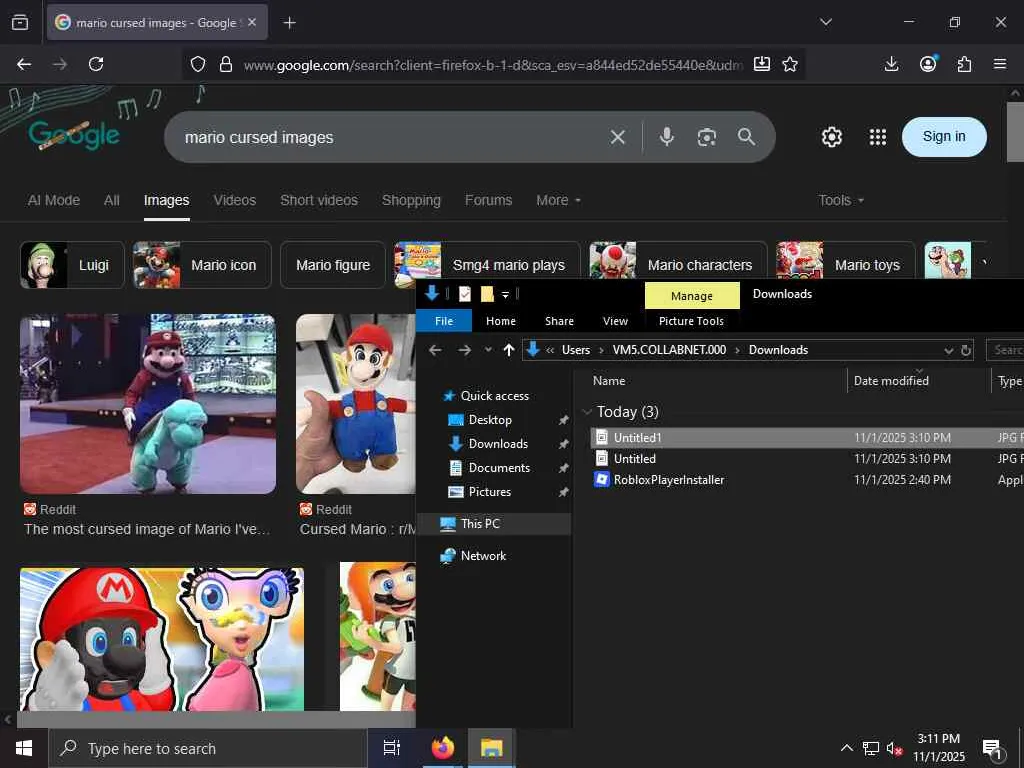Image resolution: width=1024 pixels, height=768 pixels.
Task: Go back in Firefox history
Action: [24, 64]
